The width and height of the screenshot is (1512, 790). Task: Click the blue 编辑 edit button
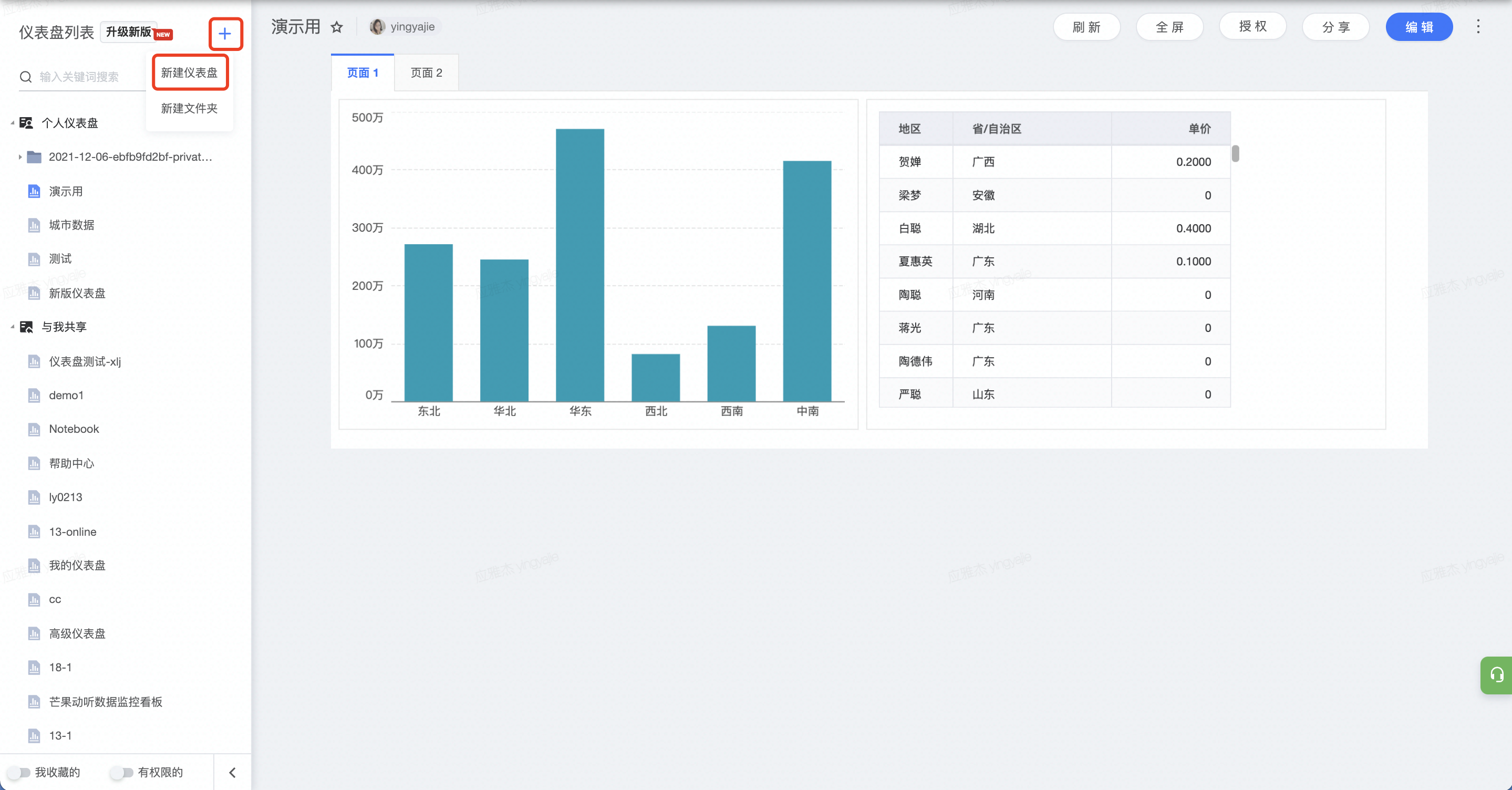(1419, 27)
